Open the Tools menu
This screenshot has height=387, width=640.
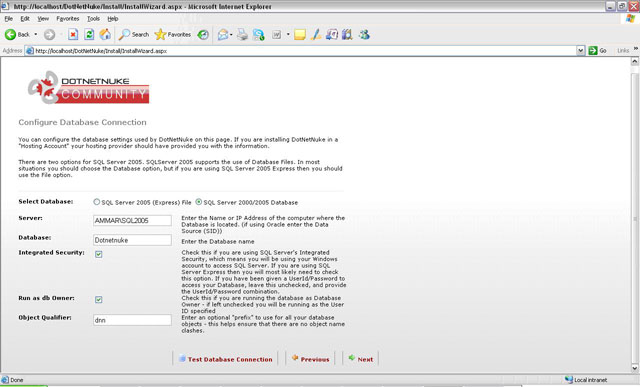(93, 19)
